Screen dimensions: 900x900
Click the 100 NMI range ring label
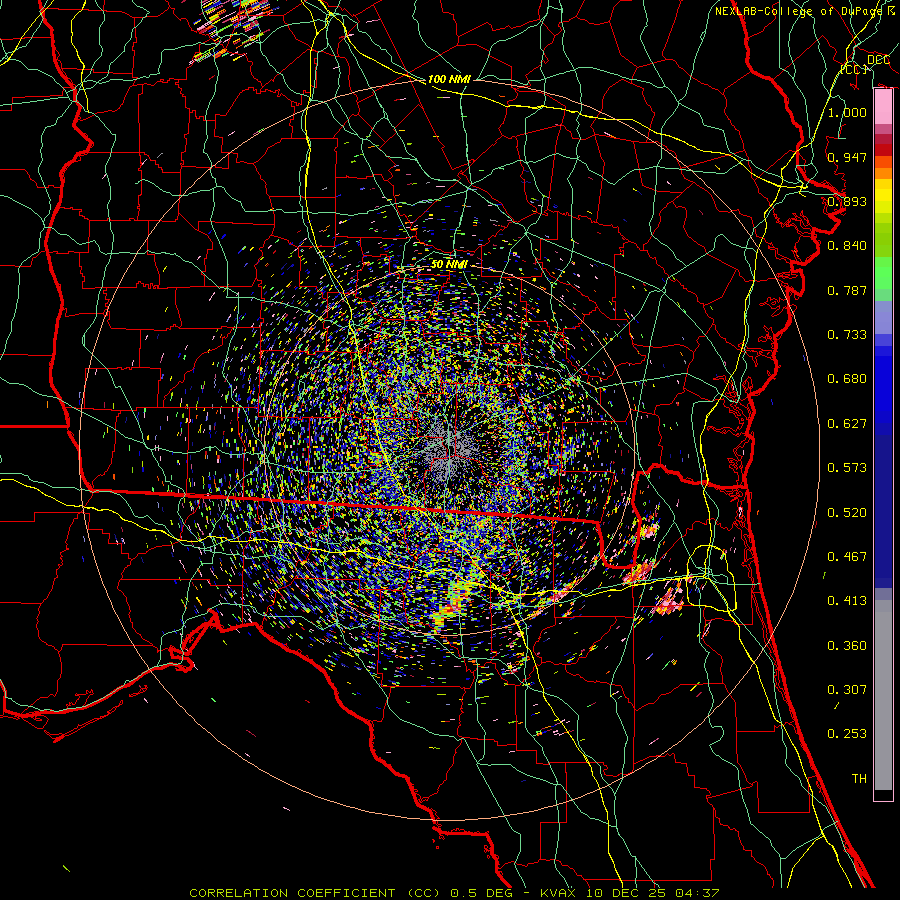pos(449,79)
